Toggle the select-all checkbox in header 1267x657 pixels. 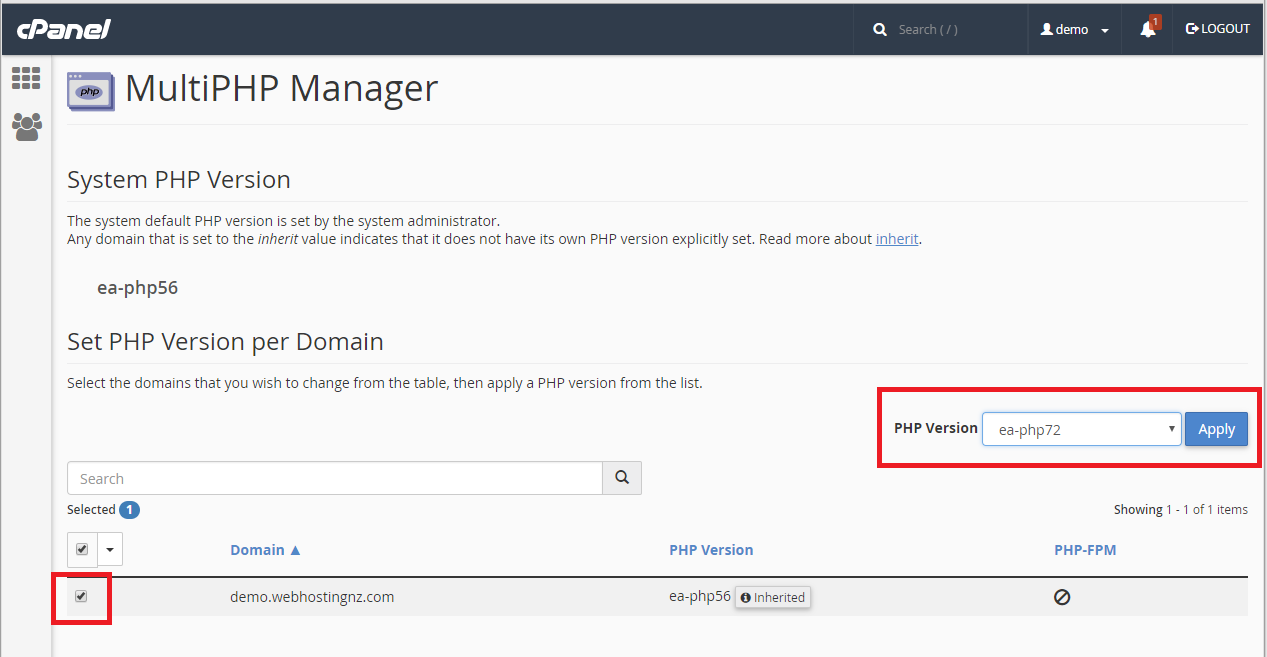pos(82,549)
